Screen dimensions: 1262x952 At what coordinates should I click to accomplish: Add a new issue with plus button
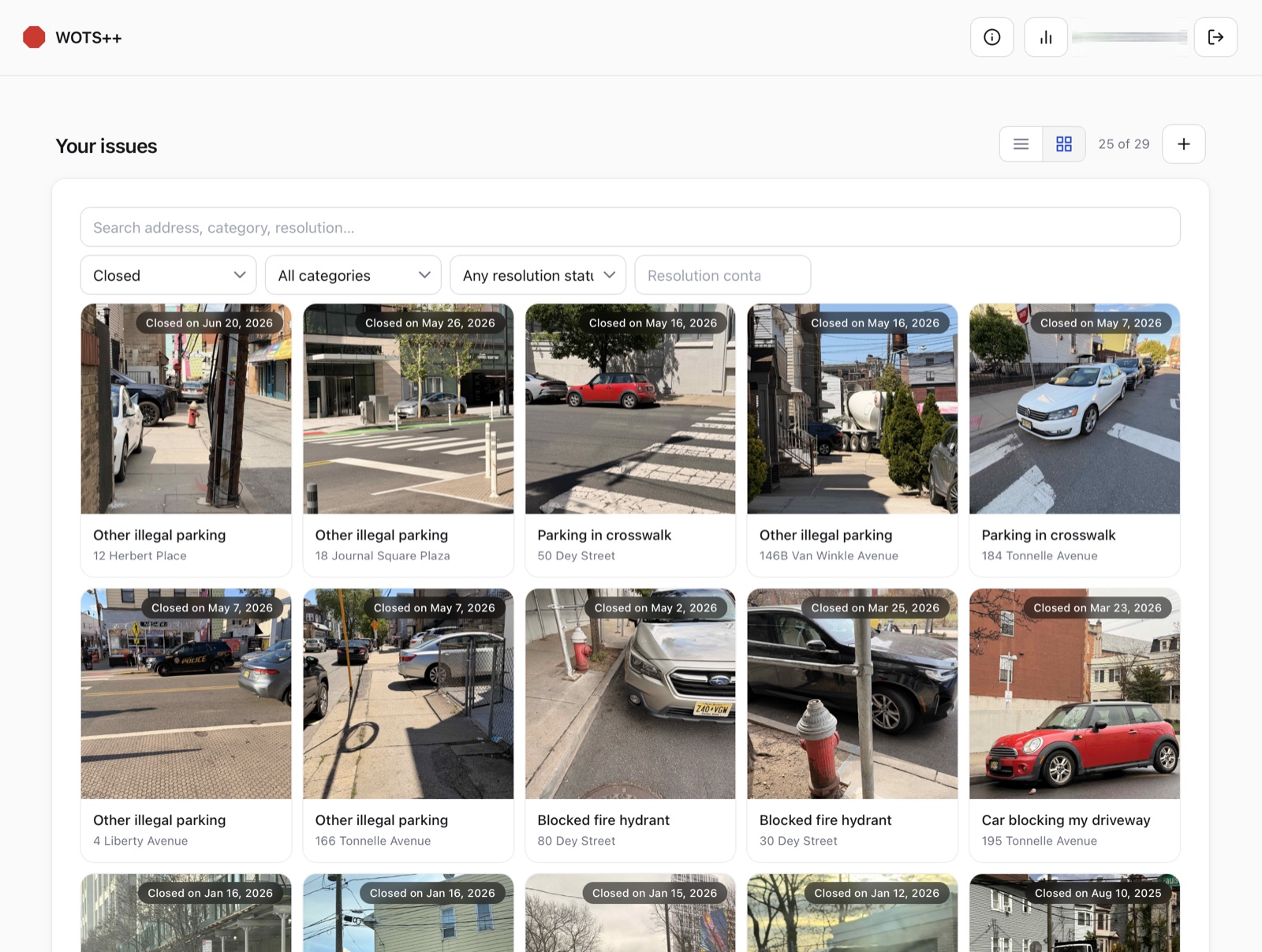pos(1183,144)
